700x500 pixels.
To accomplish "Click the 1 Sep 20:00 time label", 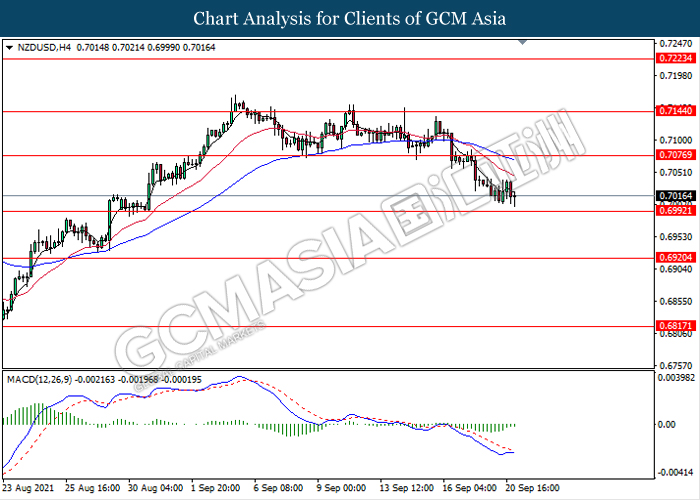I will point(216,488).
